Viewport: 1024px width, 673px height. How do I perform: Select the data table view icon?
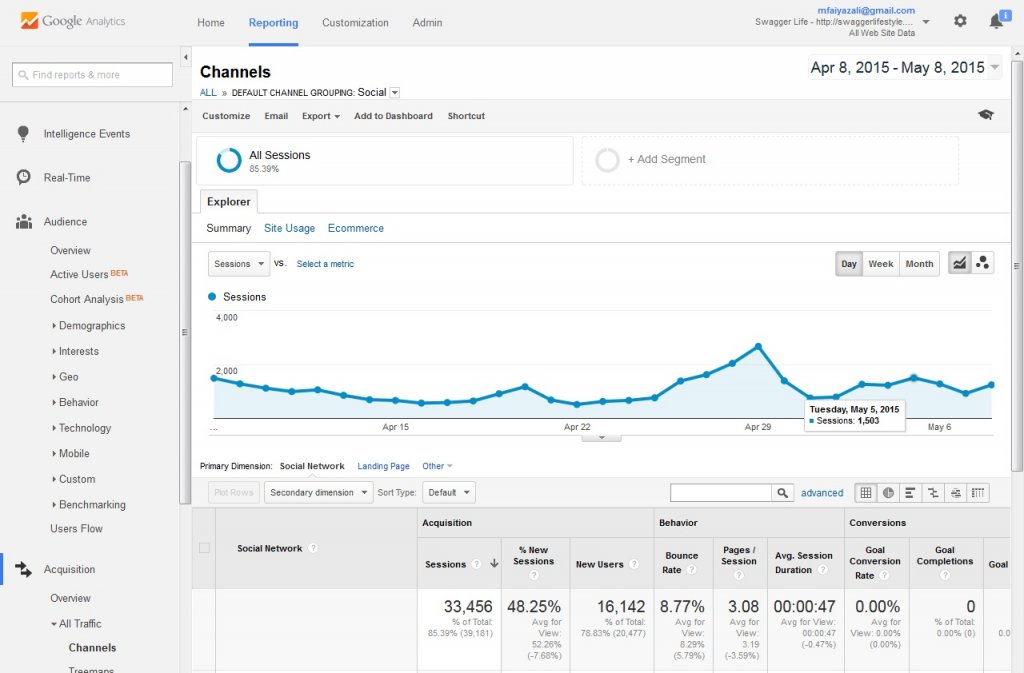866,493
